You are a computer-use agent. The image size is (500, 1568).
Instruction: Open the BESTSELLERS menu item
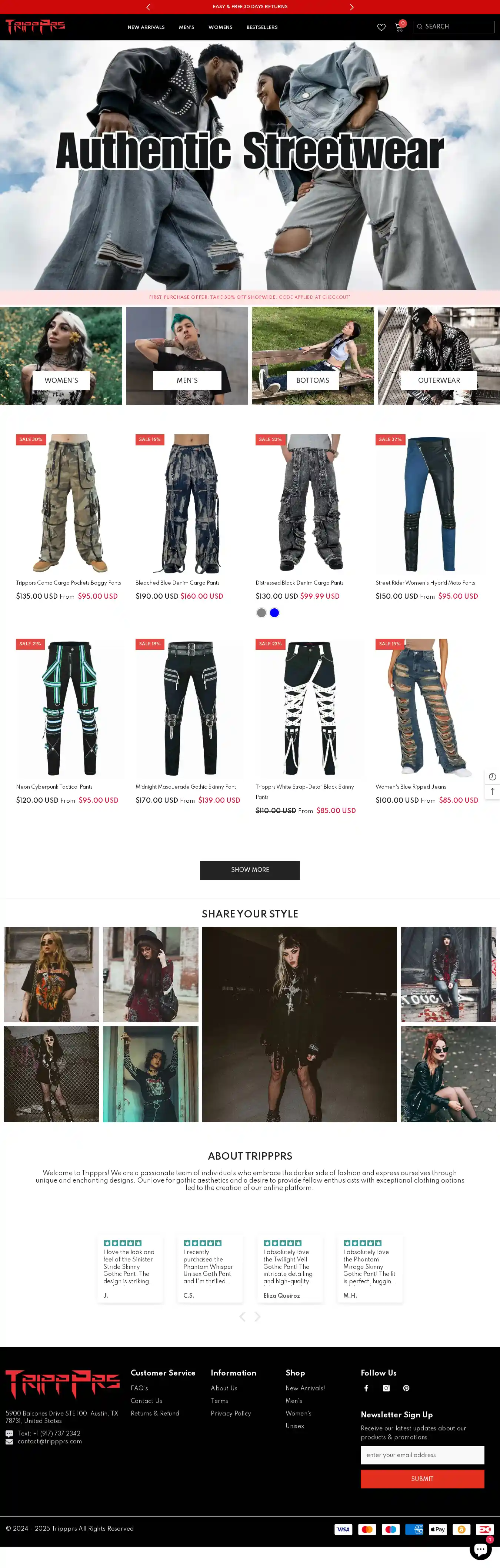coord(262,27)
